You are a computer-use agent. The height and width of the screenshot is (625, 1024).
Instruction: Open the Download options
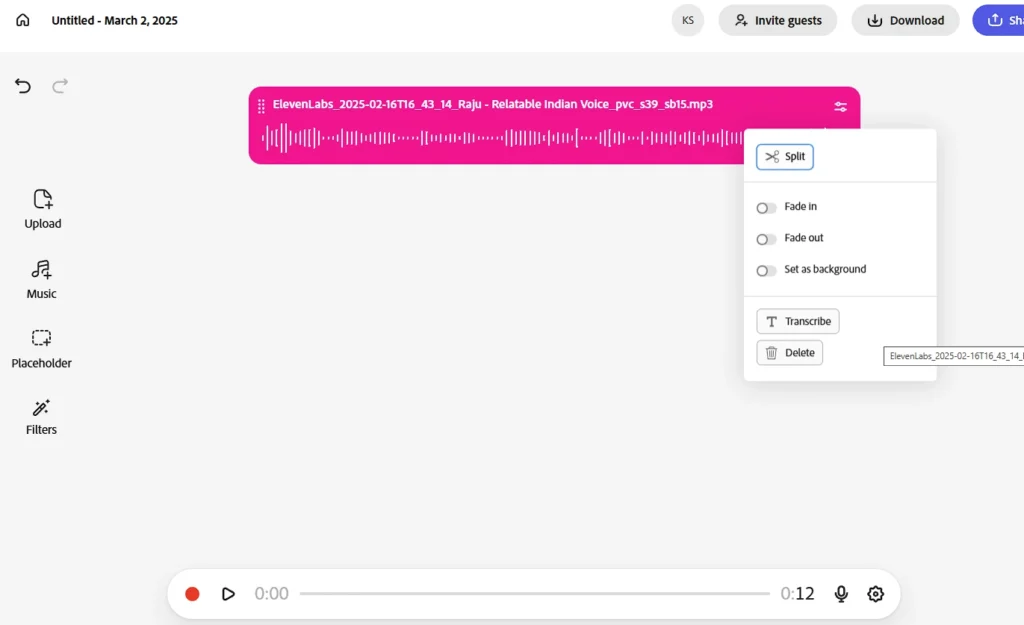pos(905,19)
